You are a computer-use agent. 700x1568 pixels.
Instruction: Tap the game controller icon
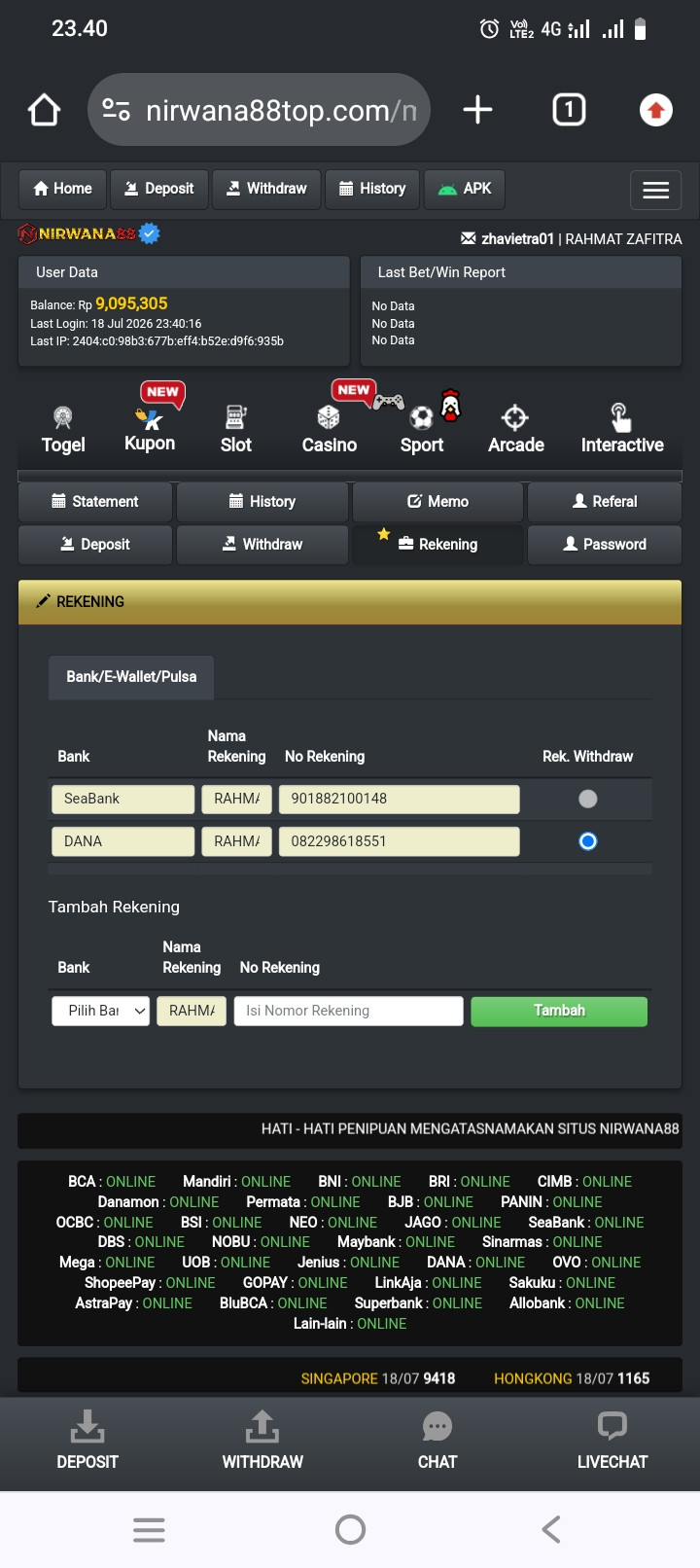coord(389,401)
